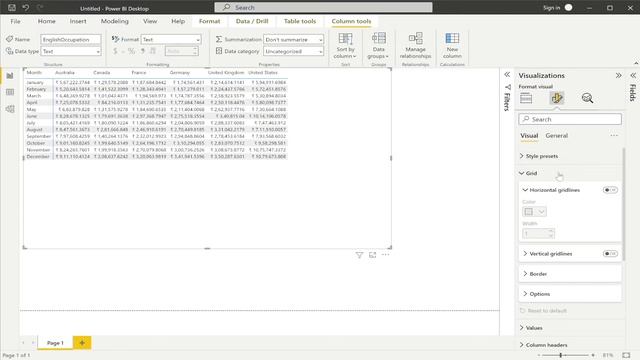Click Data groups icon
Image resolution: width=640 pixels, height=360 pixels.
click(378, 38)
